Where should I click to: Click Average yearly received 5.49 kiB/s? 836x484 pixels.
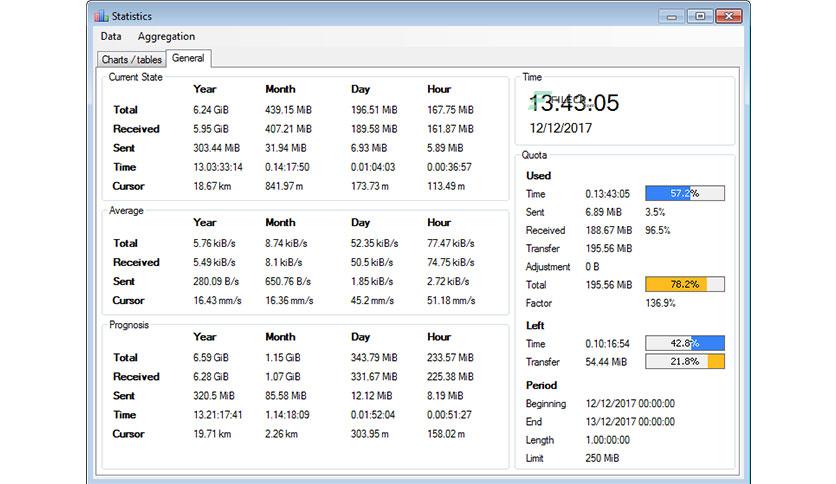pos(214,262)
